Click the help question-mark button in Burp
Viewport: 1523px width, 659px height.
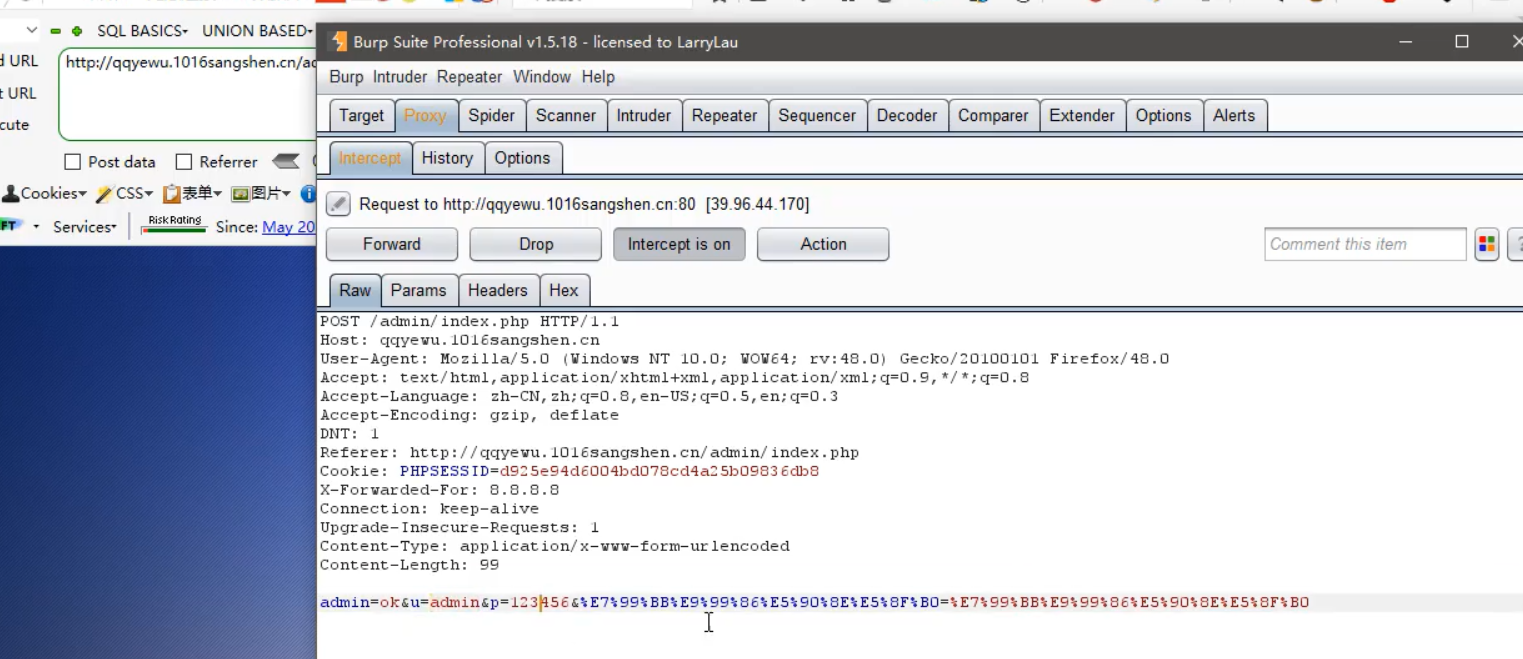point(1516,244)
